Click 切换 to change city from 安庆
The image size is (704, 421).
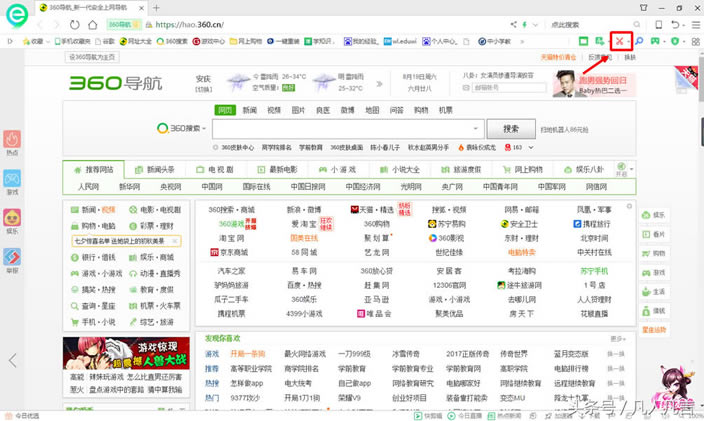(x=203, y=88)
